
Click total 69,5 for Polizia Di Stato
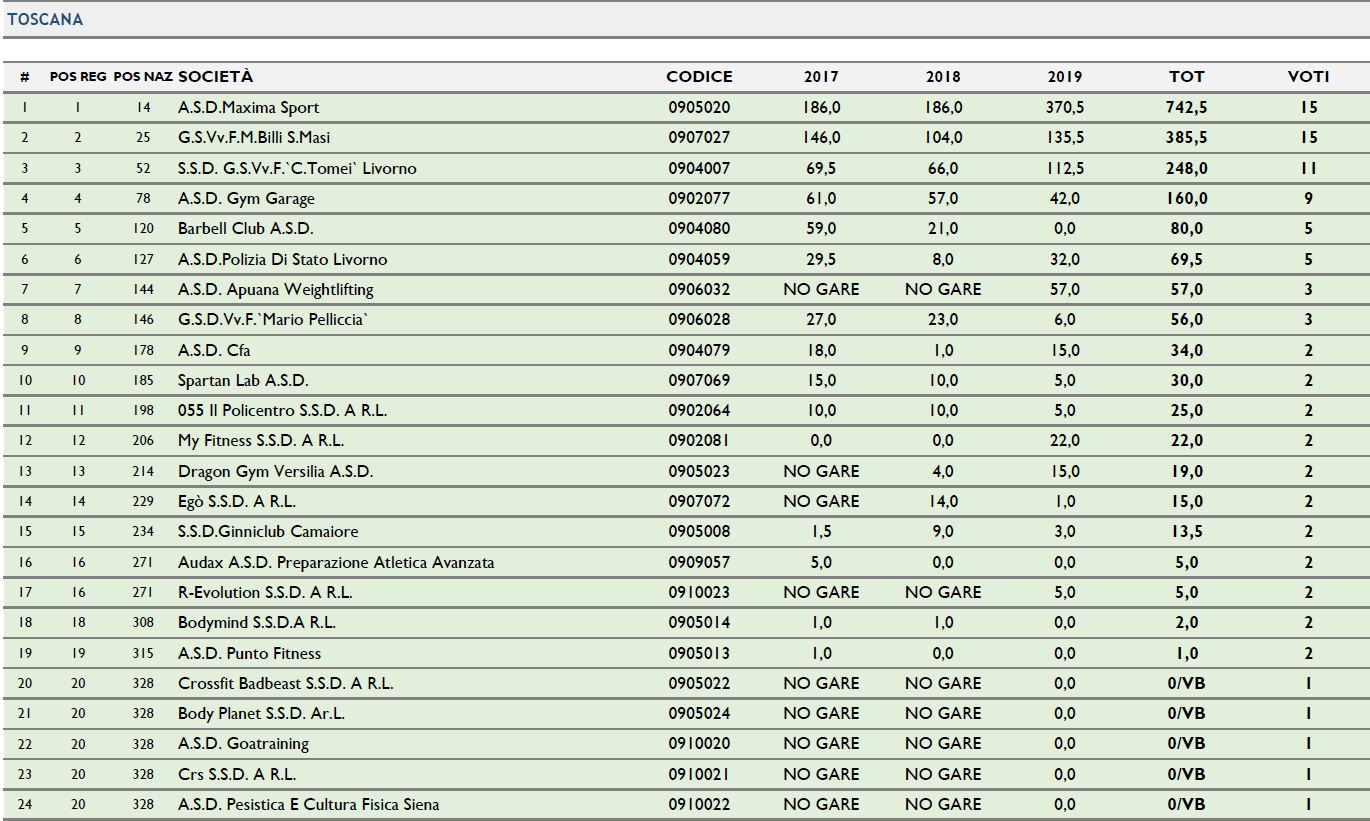point(1187,259)
